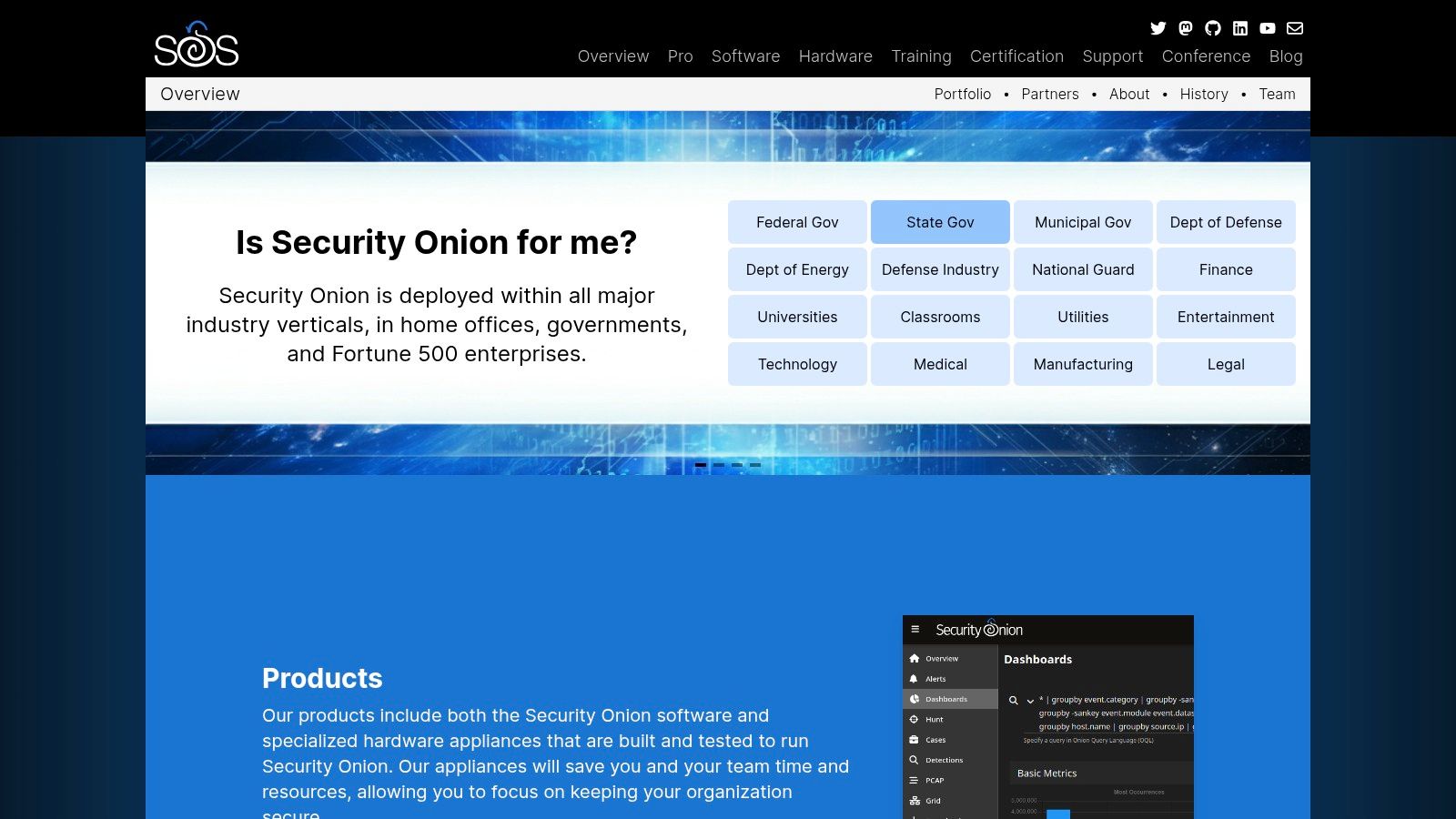Select the Universities industry tile

797,317
